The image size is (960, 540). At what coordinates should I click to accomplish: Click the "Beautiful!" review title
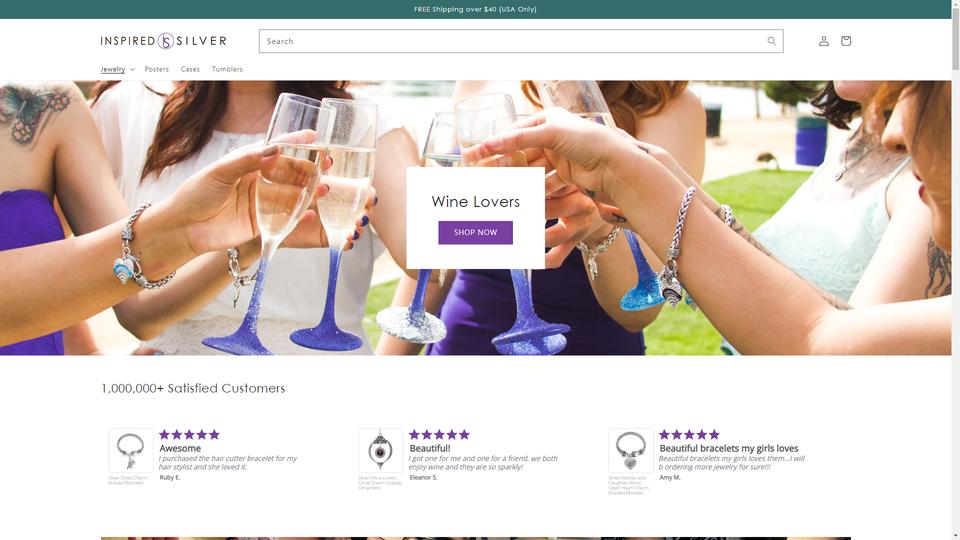(430, 448)
